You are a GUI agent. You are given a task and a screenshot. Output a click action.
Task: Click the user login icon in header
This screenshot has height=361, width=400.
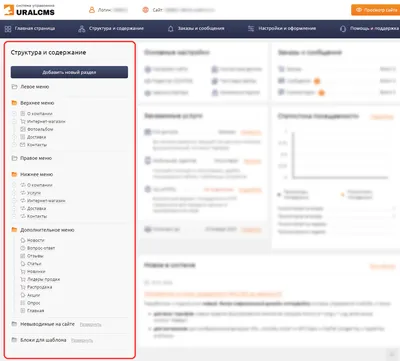(92, 10)
